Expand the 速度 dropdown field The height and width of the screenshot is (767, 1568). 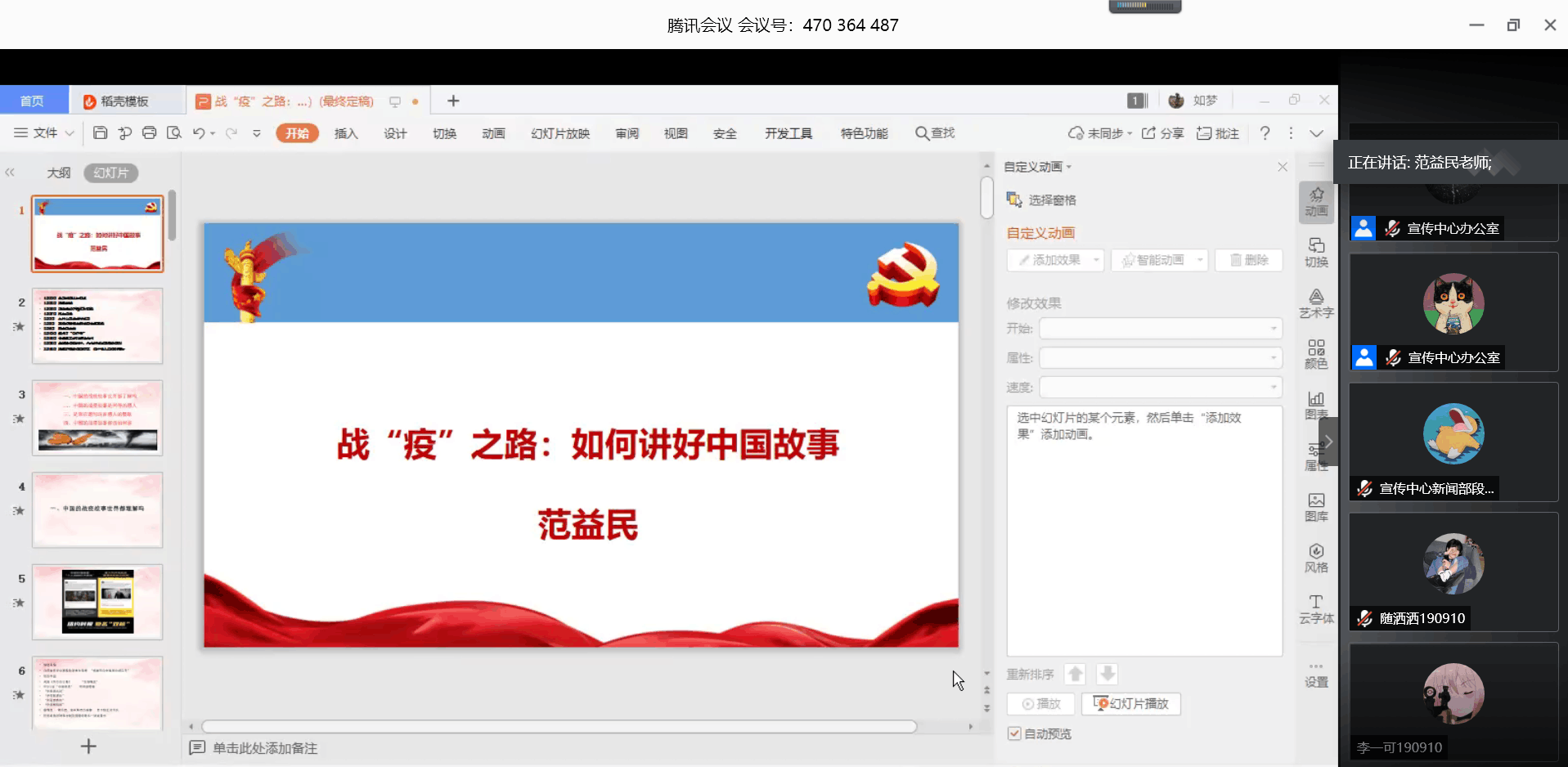[x=1160, y=388]
